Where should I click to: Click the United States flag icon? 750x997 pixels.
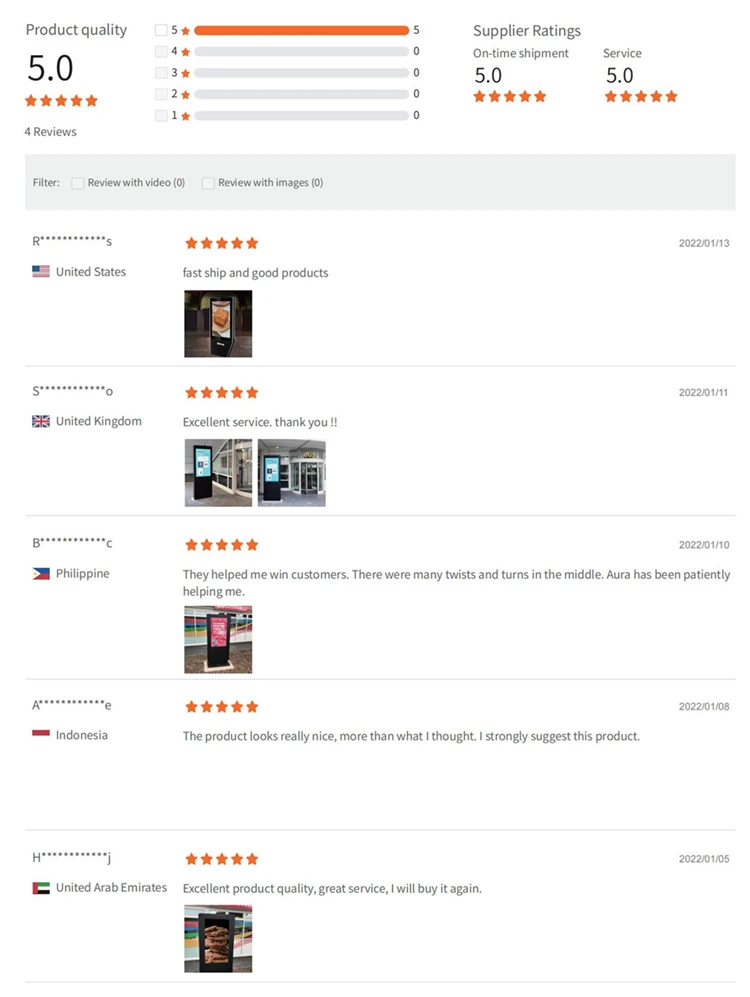pyautogui.click(x=41, y=271)
